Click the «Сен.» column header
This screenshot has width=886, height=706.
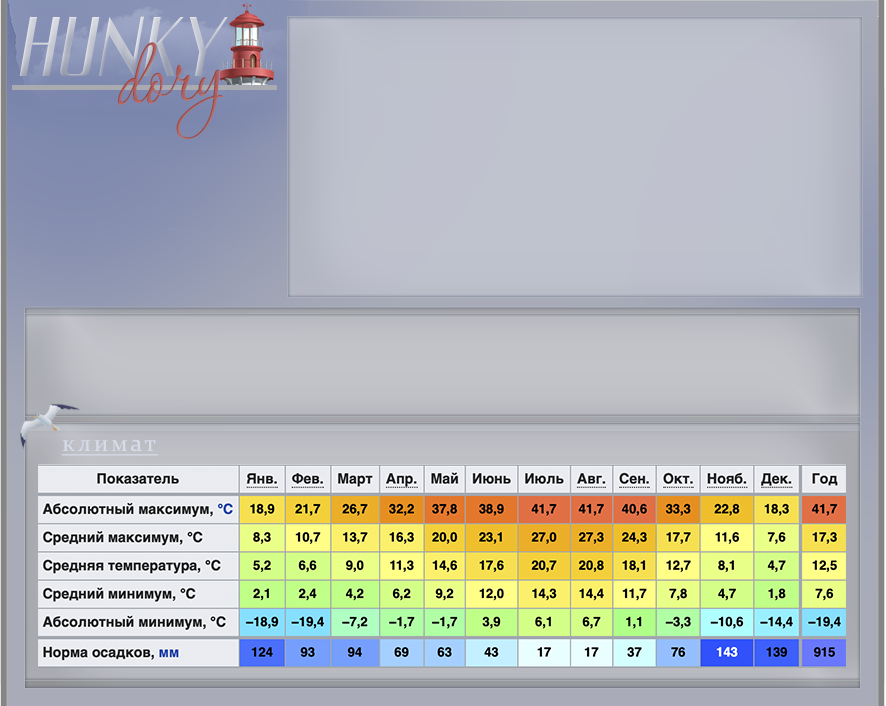pyautogui.click(x=634, y=479)
